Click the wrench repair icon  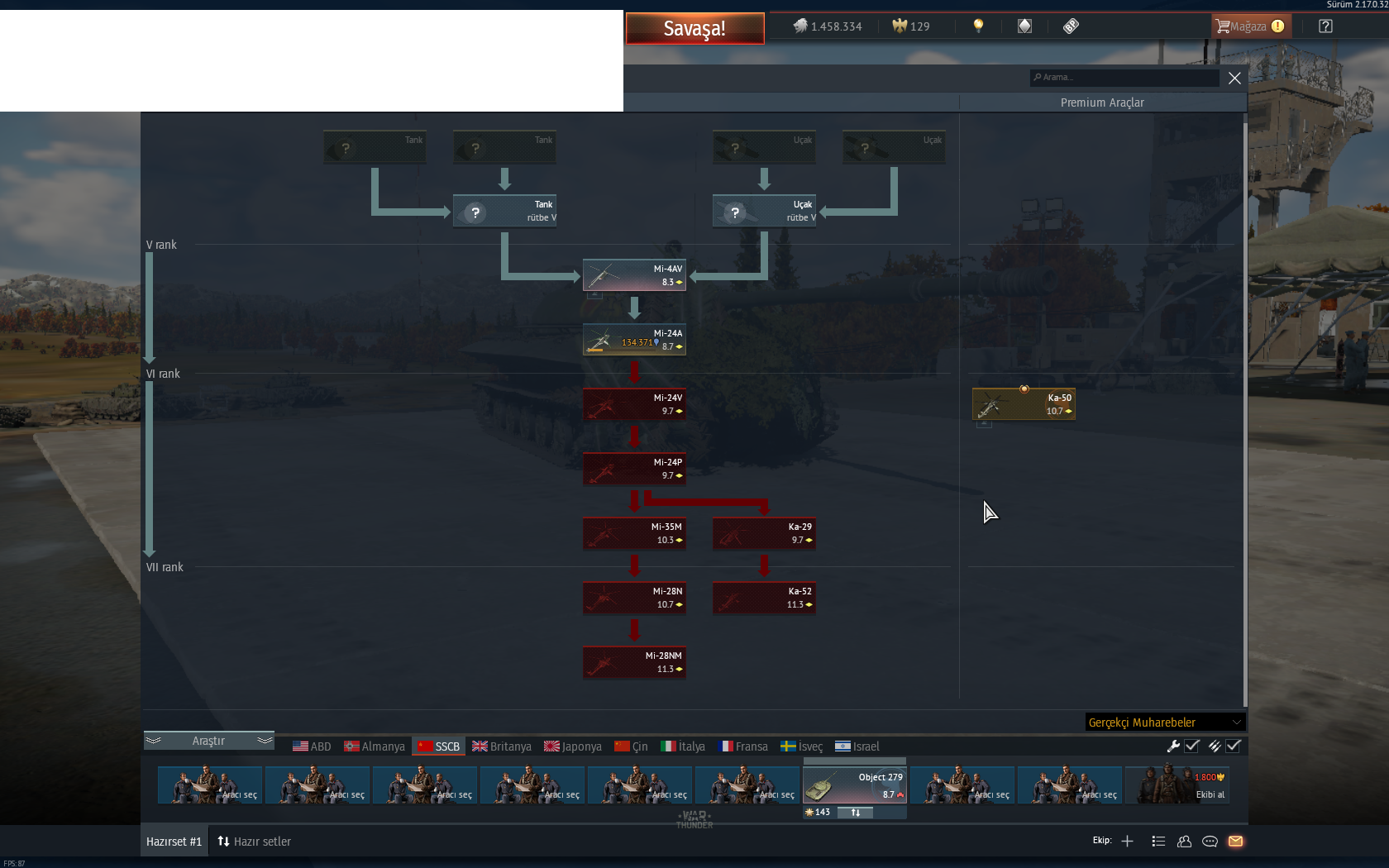coord(1173,746)
